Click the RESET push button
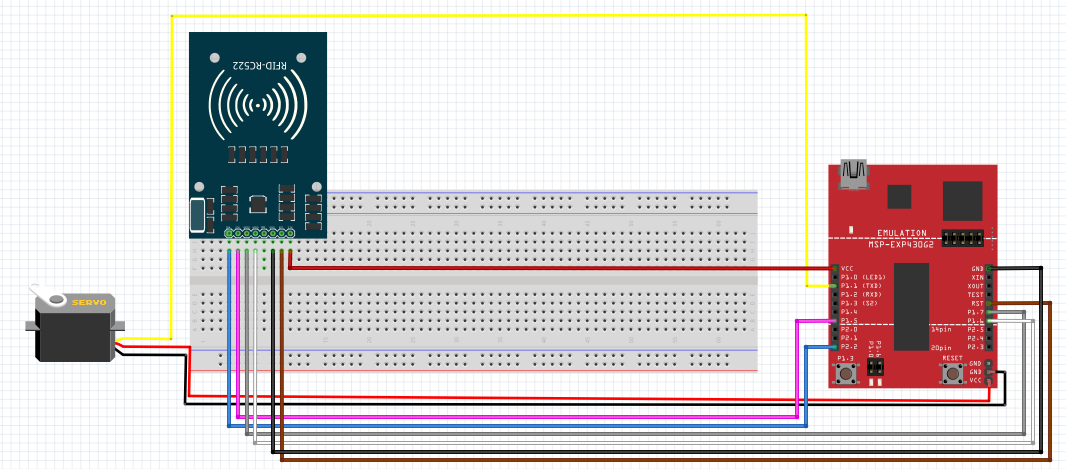 tap(952, 372)
